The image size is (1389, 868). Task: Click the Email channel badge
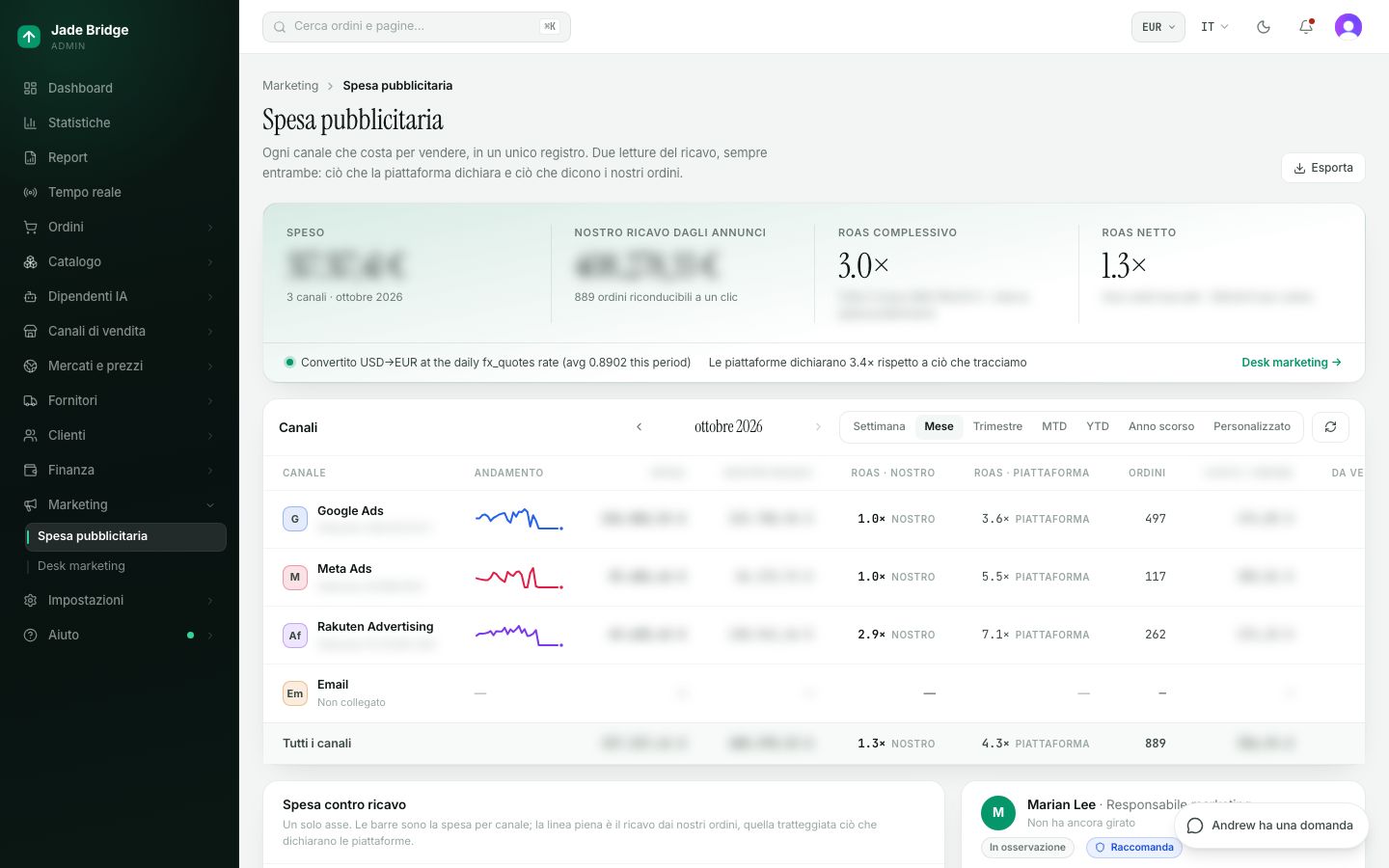pos(295,693)
